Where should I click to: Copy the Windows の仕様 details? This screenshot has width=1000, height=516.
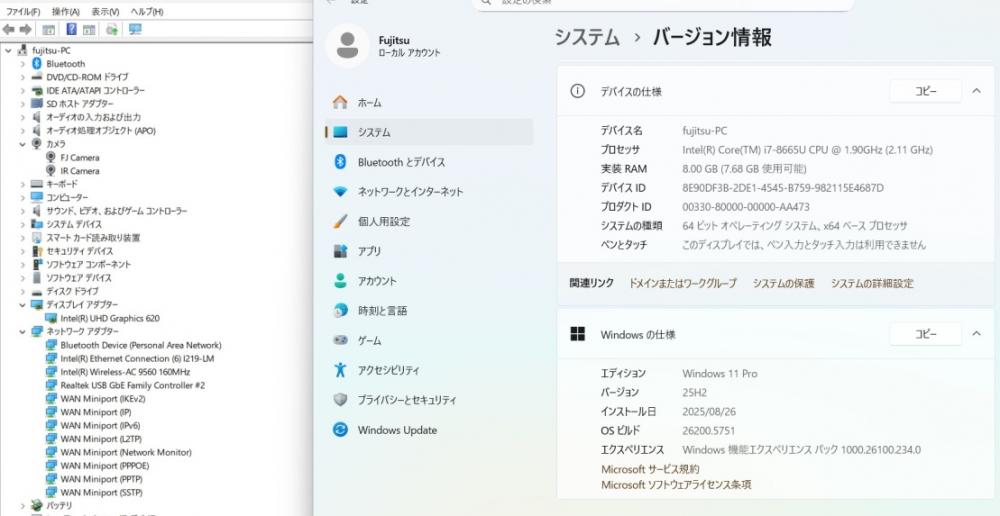click(925, 334)
